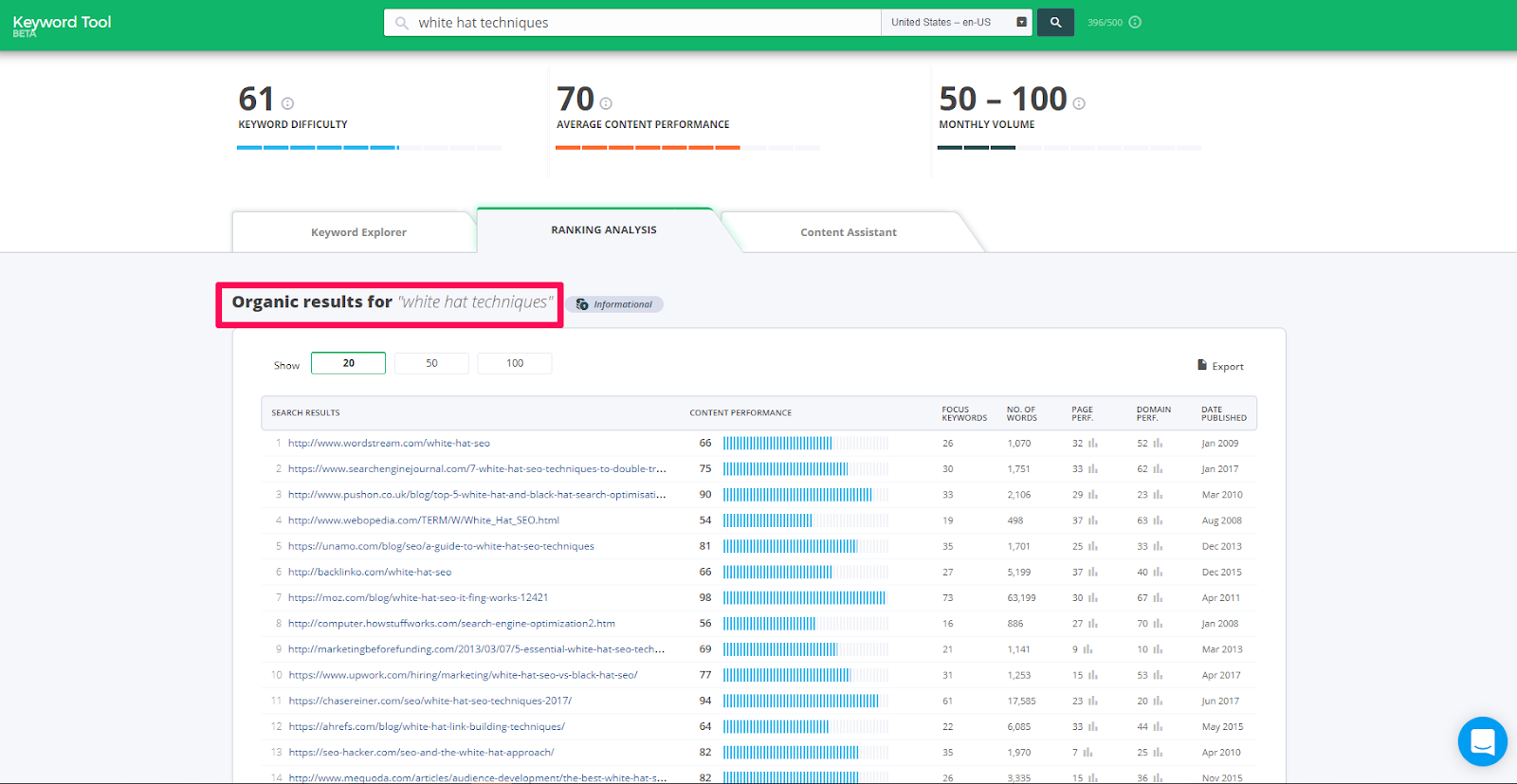
Task: Sort by Content Performance column header
Action: [x=740, y=413]
